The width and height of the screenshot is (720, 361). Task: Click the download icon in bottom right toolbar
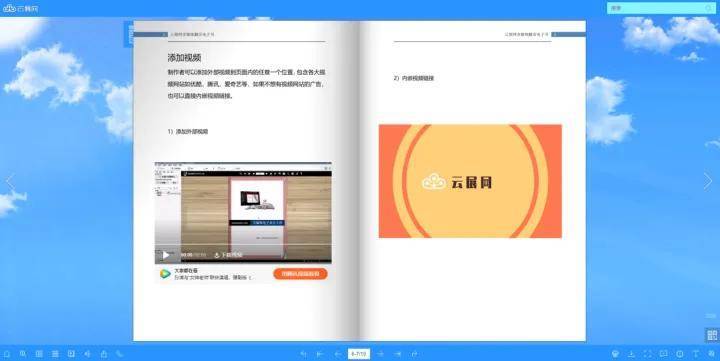tap(631, 354)
